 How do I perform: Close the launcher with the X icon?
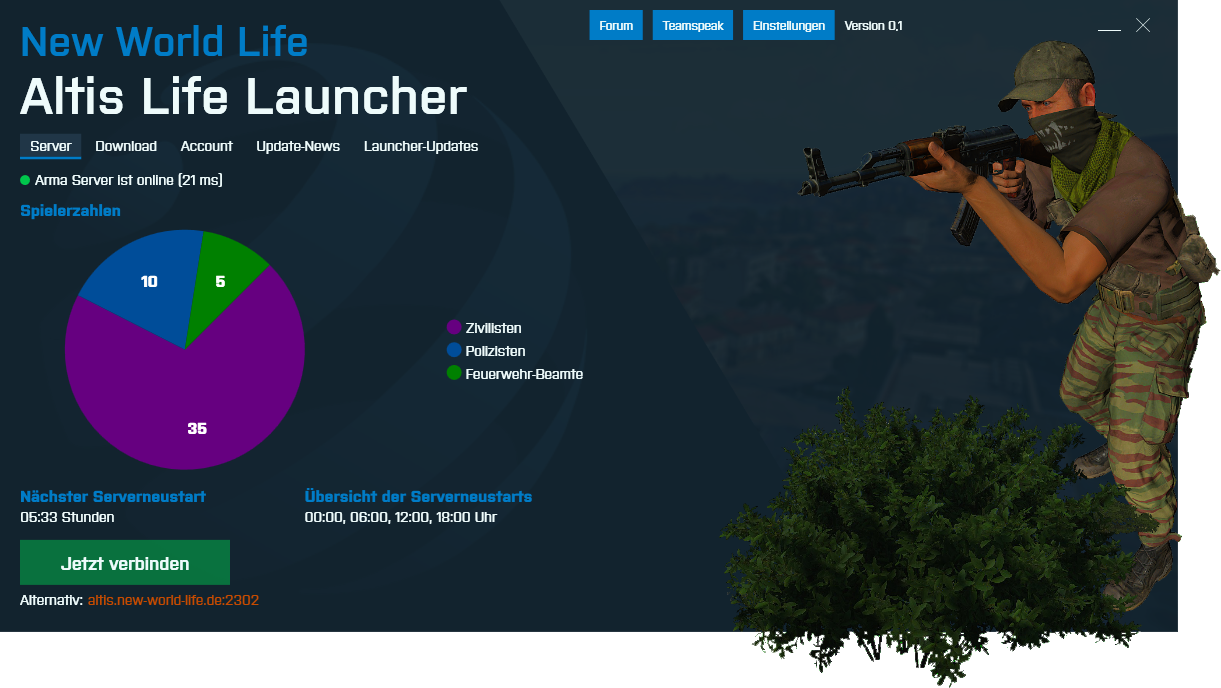coord(1143,25)
